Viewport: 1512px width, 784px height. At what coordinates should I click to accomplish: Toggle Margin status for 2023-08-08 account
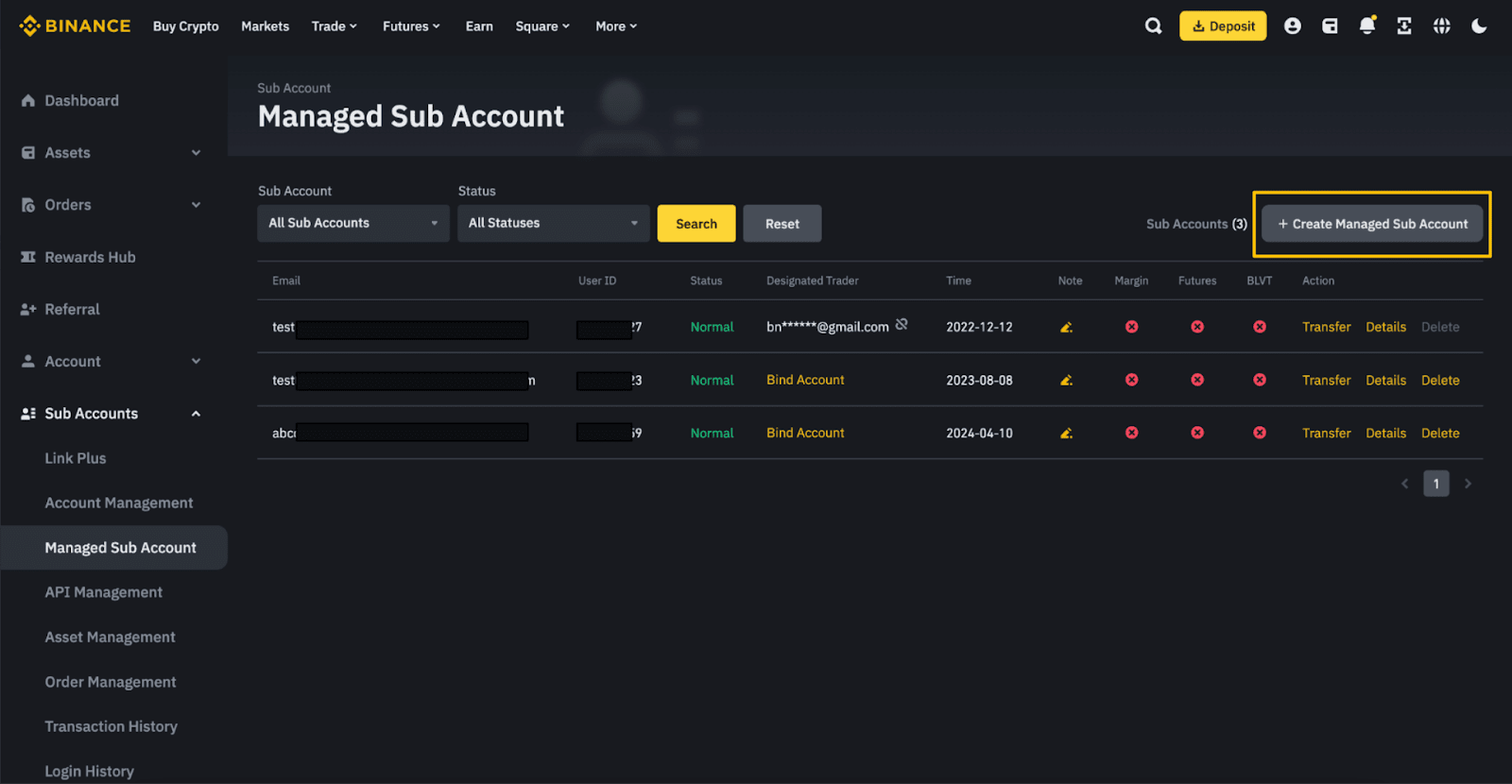point(1131,380)
